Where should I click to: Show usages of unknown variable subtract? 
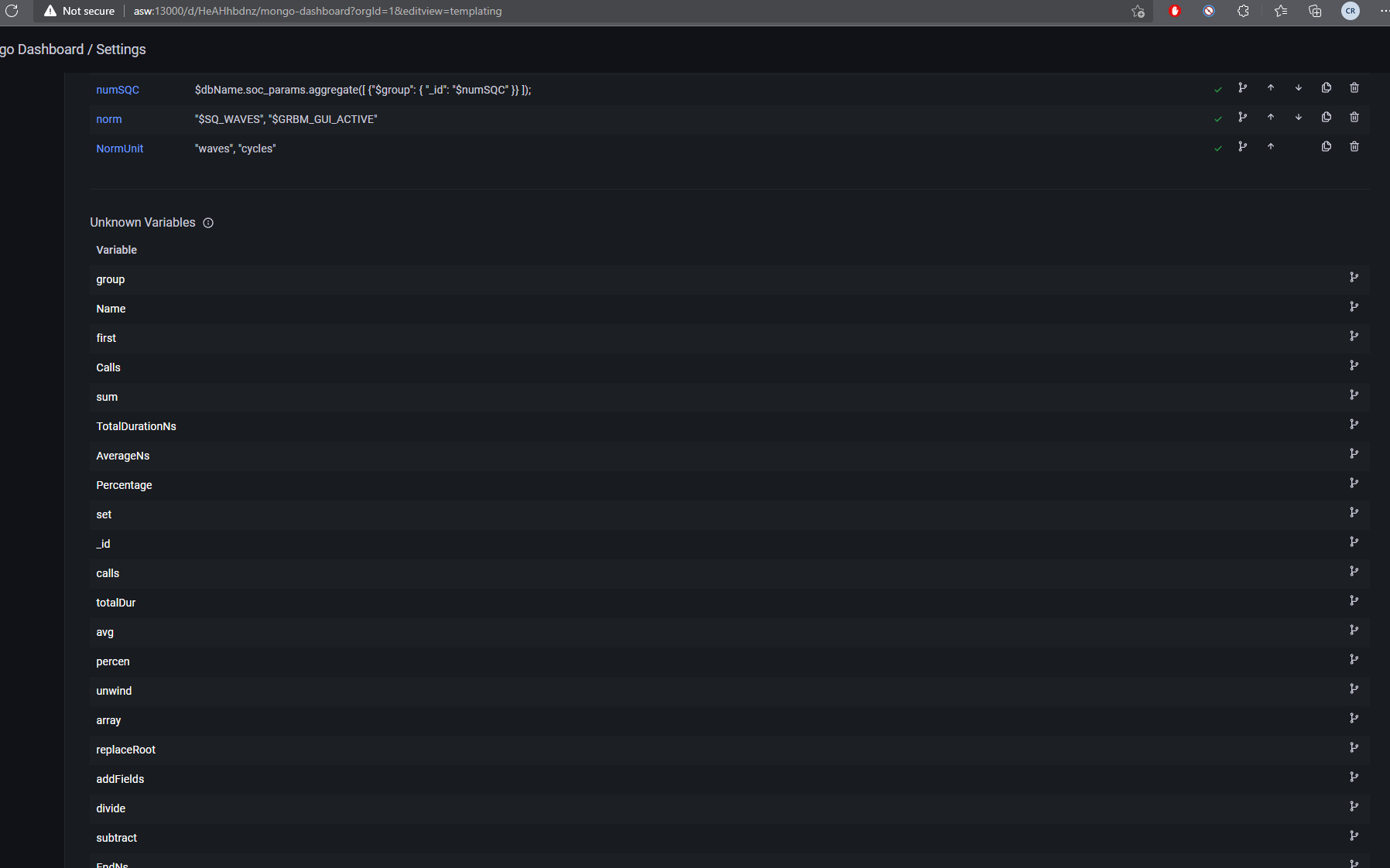pyautogui.click(x=1354, y=836)
